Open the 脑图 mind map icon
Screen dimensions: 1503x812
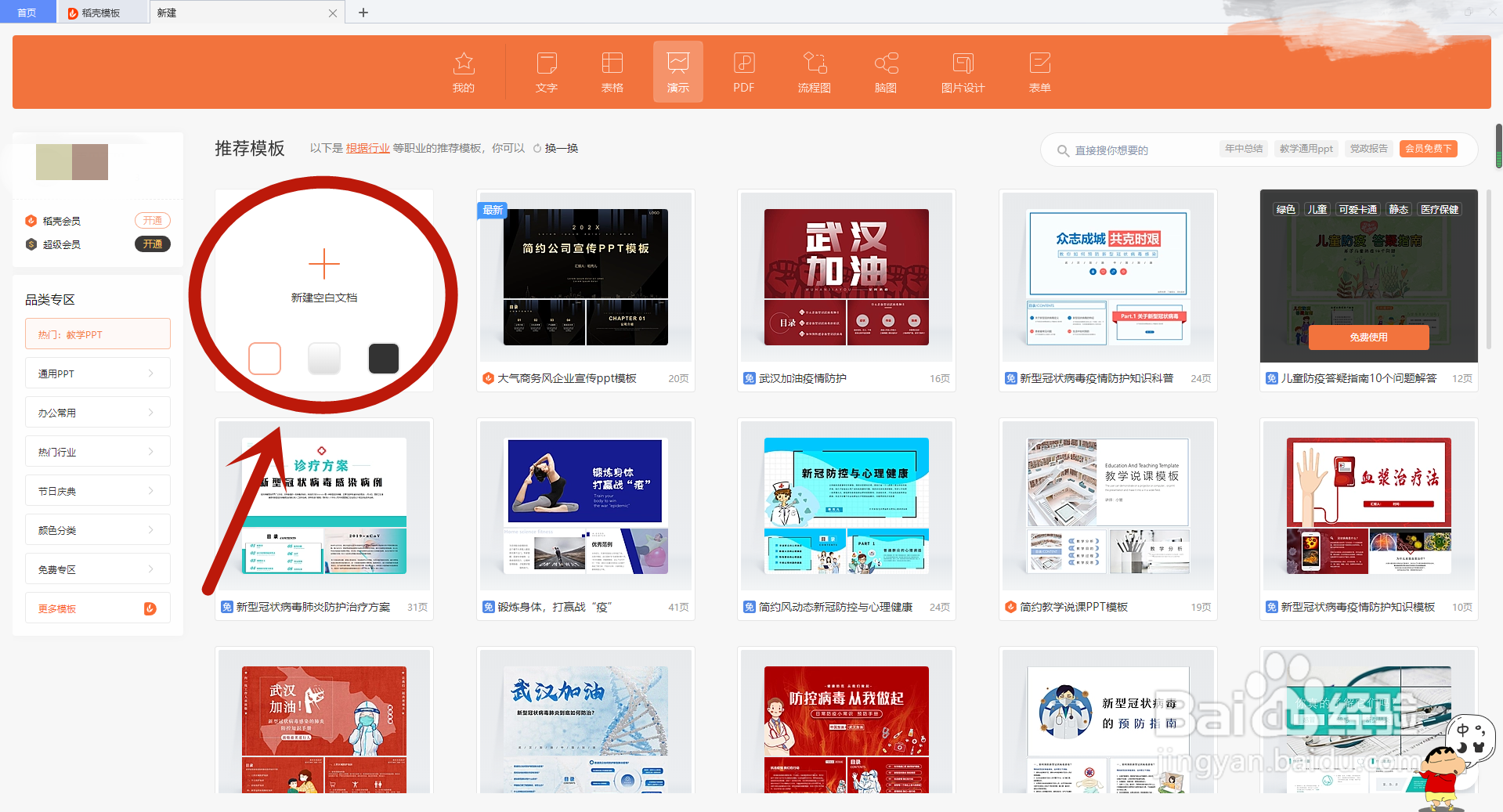pyautogui.click(x=885, y=71)
